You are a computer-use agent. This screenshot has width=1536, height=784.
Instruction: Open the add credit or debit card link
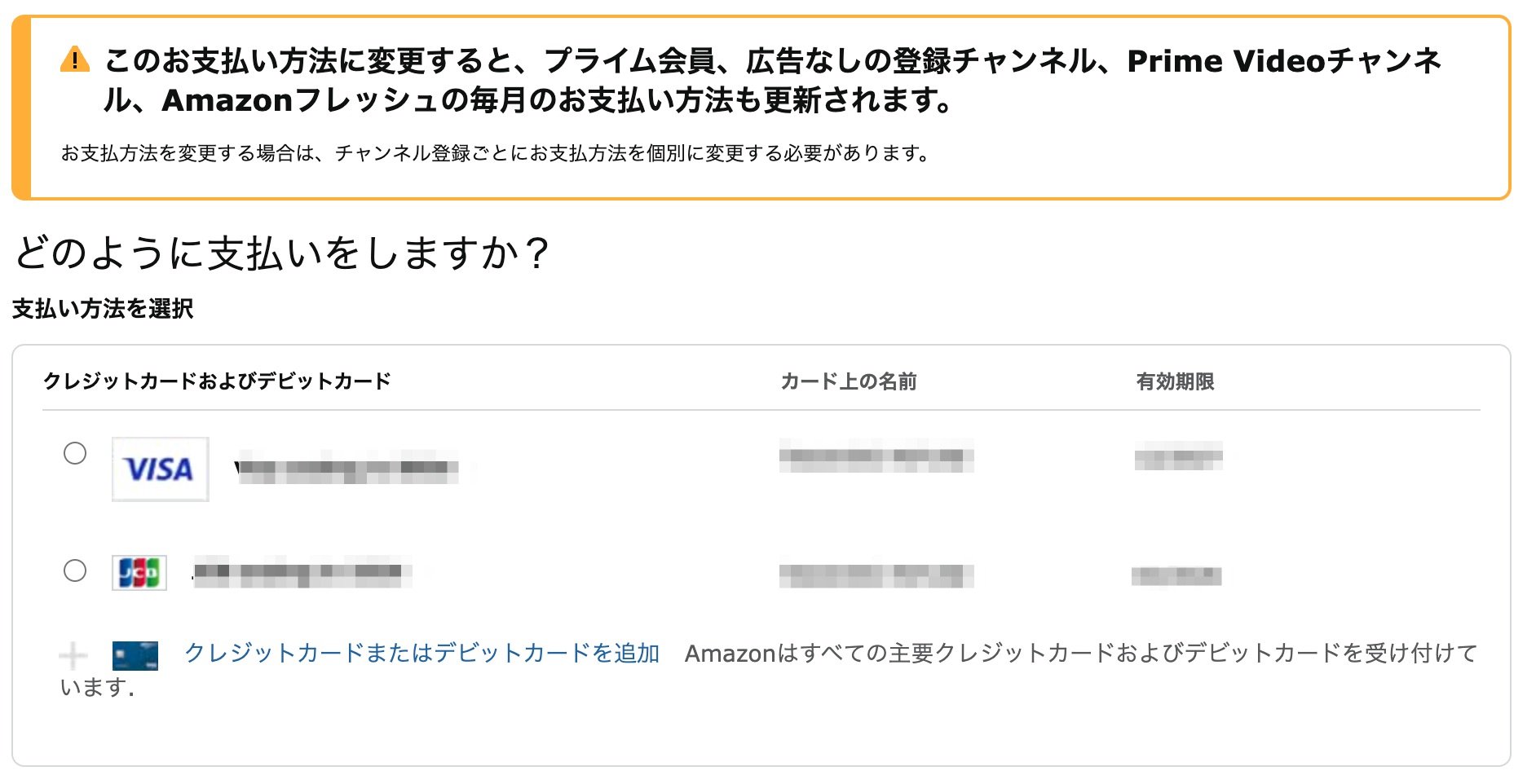[x=422, y=653]
